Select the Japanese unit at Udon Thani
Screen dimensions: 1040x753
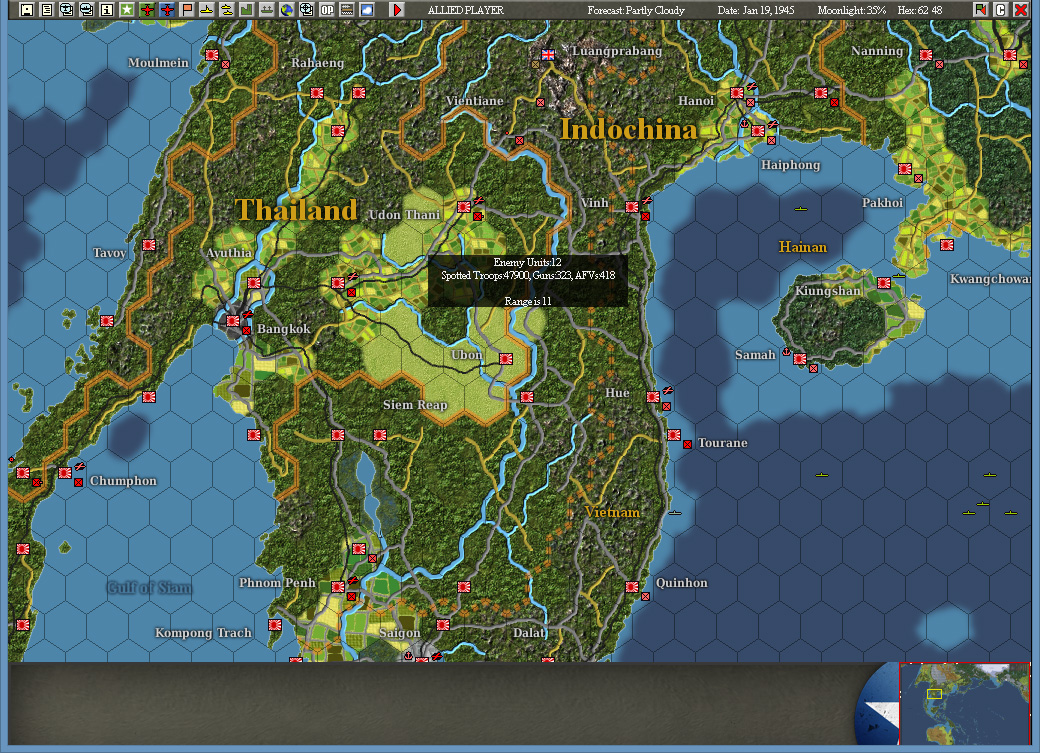pos(464,207)
